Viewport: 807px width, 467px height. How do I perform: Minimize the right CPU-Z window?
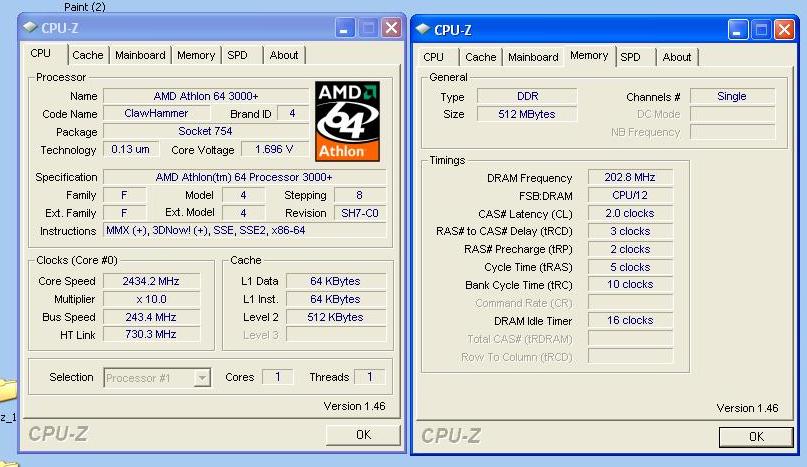(738, 30)
